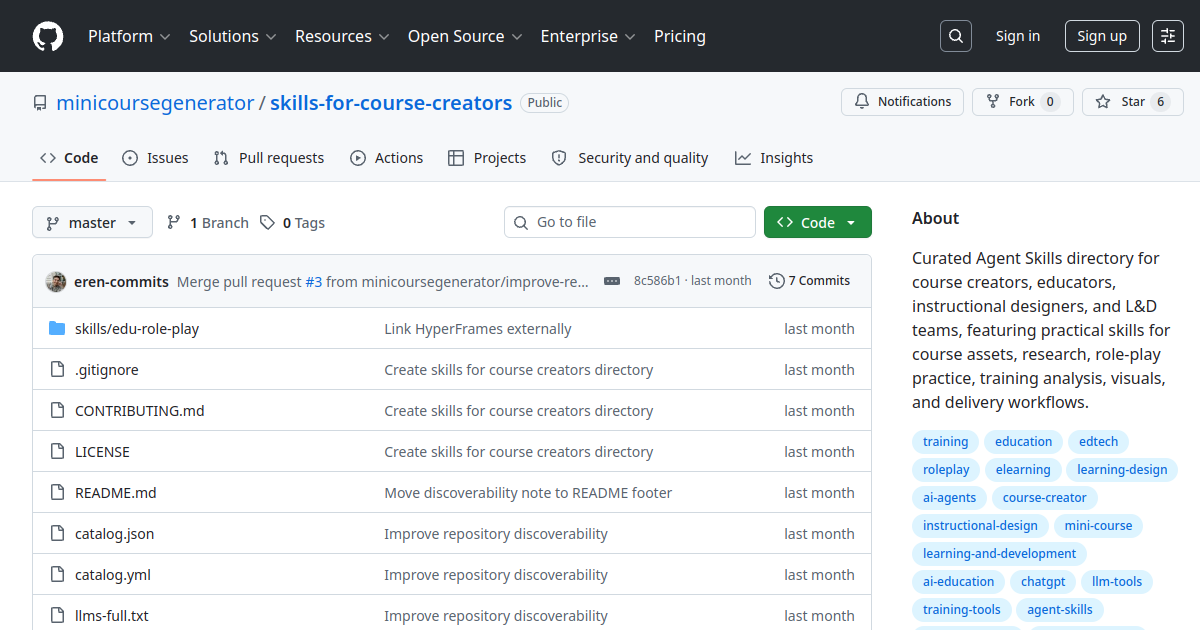
Task: Switch to the Issues tab
Action: (x=155, y=158)
